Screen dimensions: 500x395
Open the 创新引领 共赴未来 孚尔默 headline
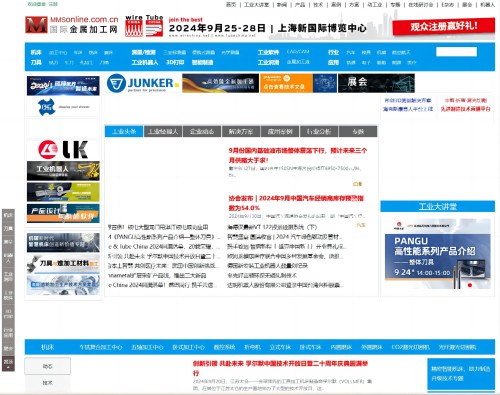pyautogui.click(x=280, y=368)
